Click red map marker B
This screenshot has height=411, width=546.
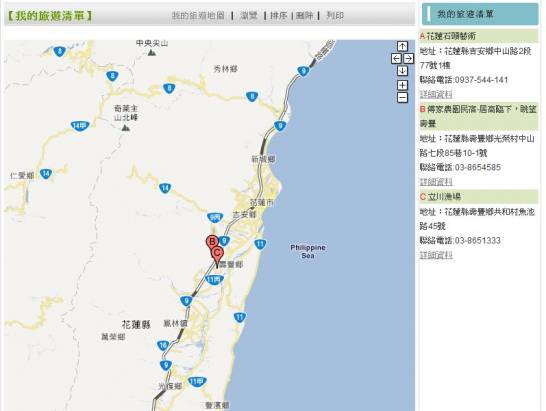point(211,242)
